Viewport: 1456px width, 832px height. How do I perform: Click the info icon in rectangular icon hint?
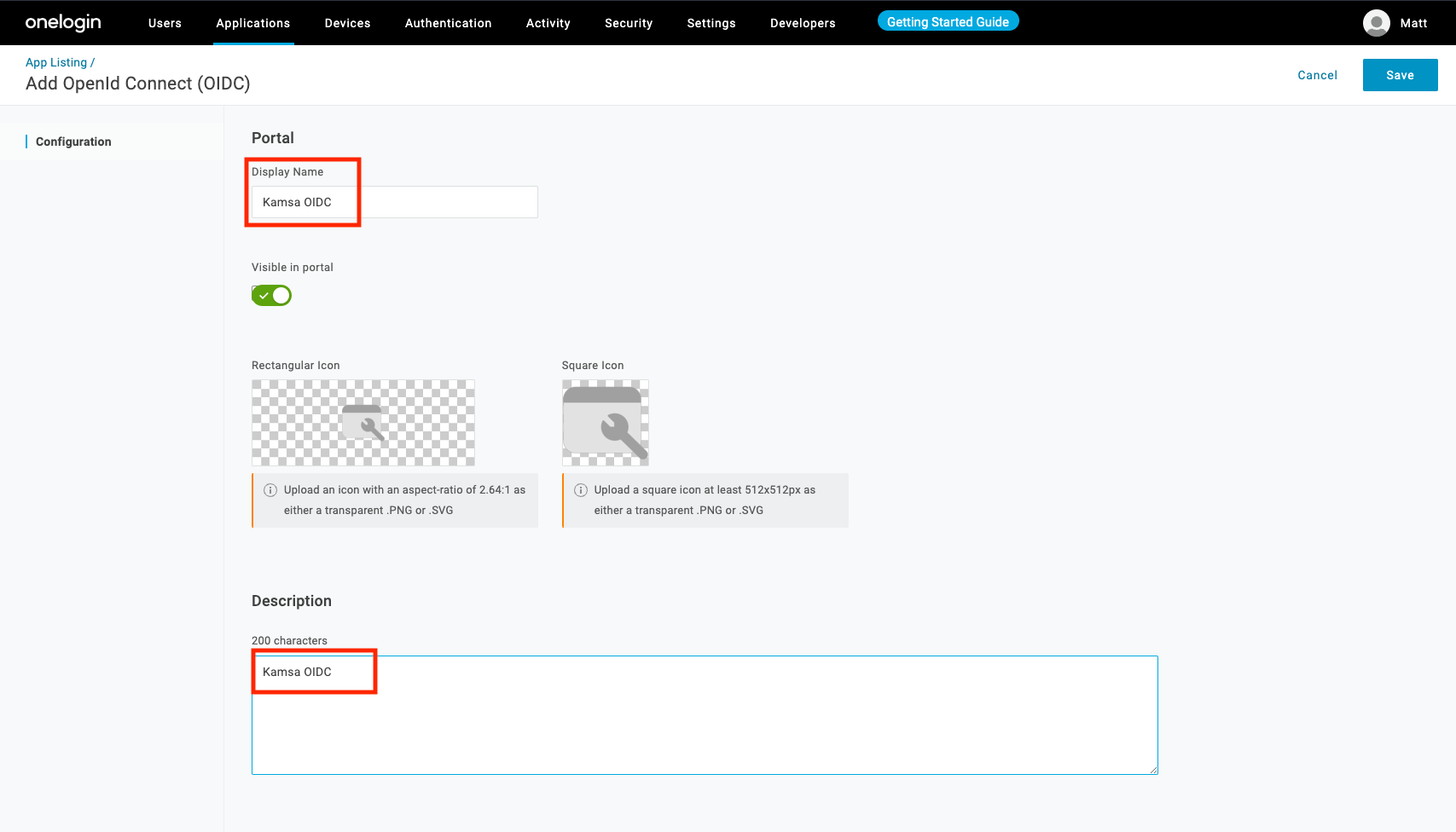(270, 490)
